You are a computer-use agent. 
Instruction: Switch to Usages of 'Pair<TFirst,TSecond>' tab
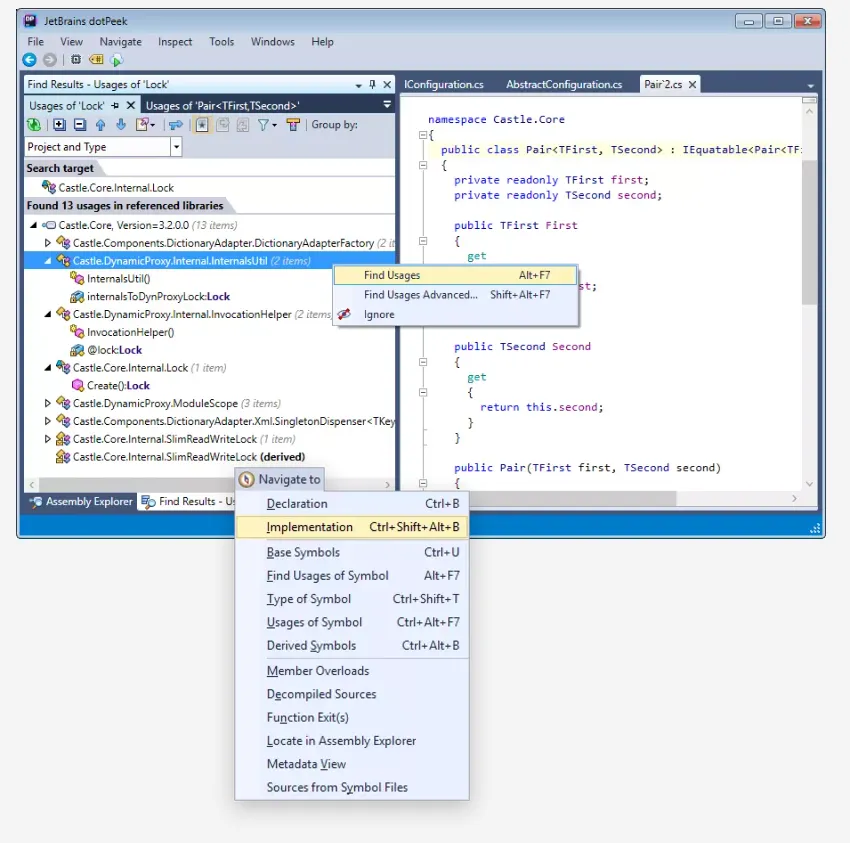[x=222, y=106]
